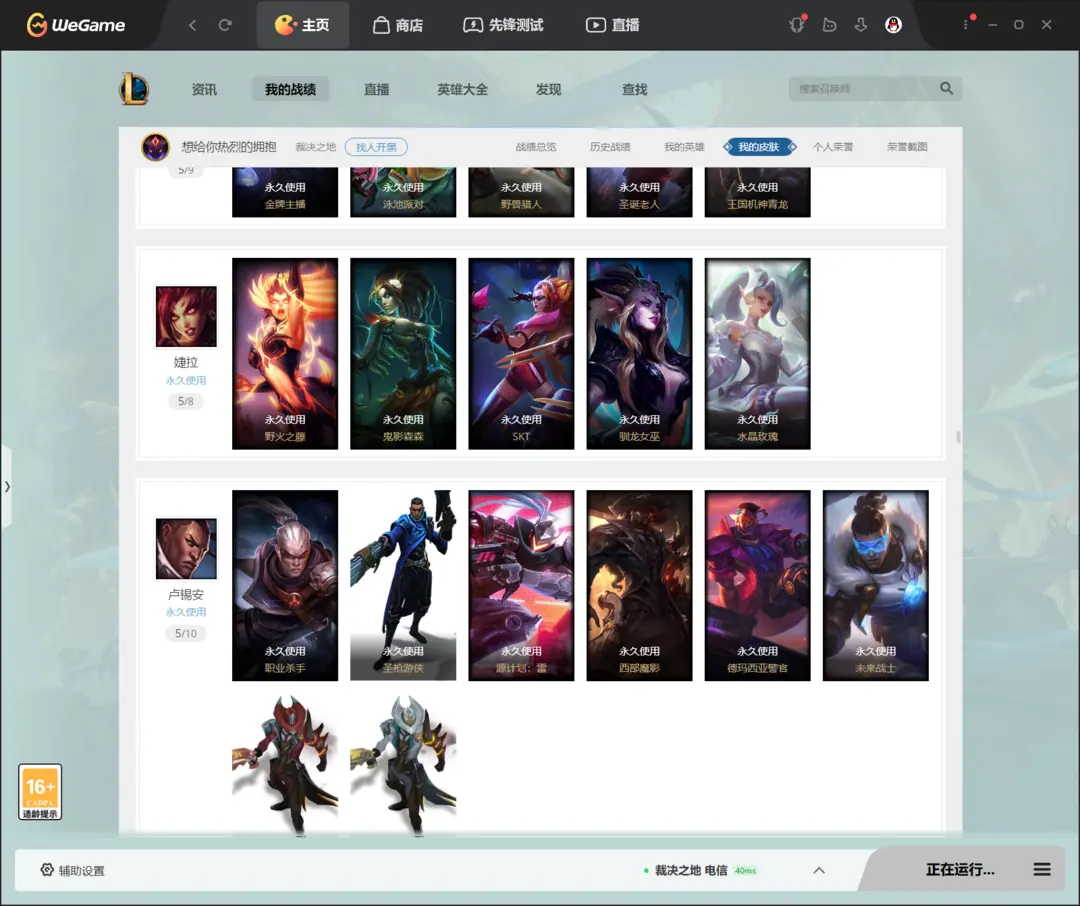The width and height of the screenshot is (1080, 906).
Task: Click the 卢锡安 champion portrait
Action: [186, 548]
